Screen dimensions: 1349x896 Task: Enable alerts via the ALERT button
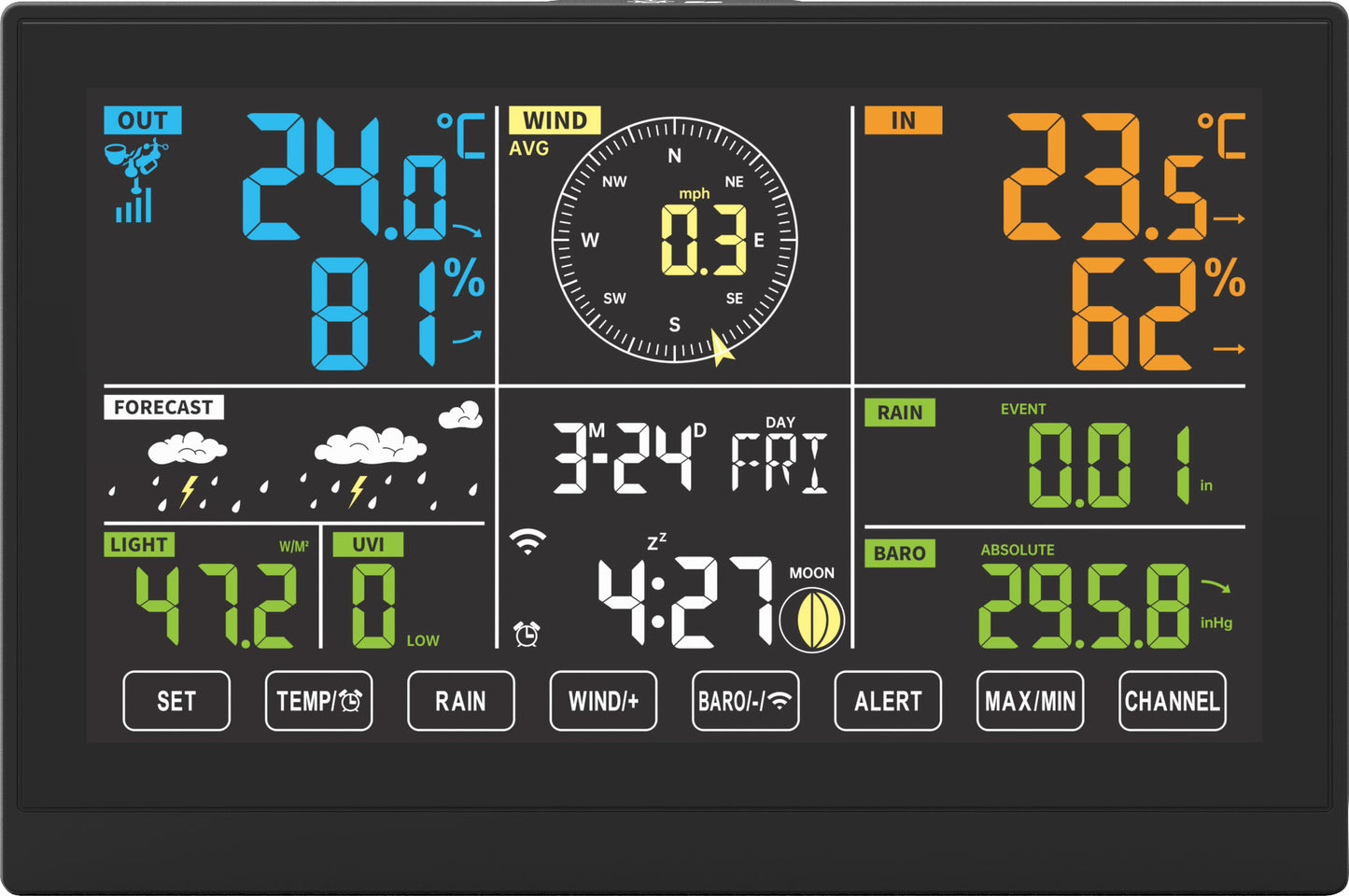[x=887, y=700]
